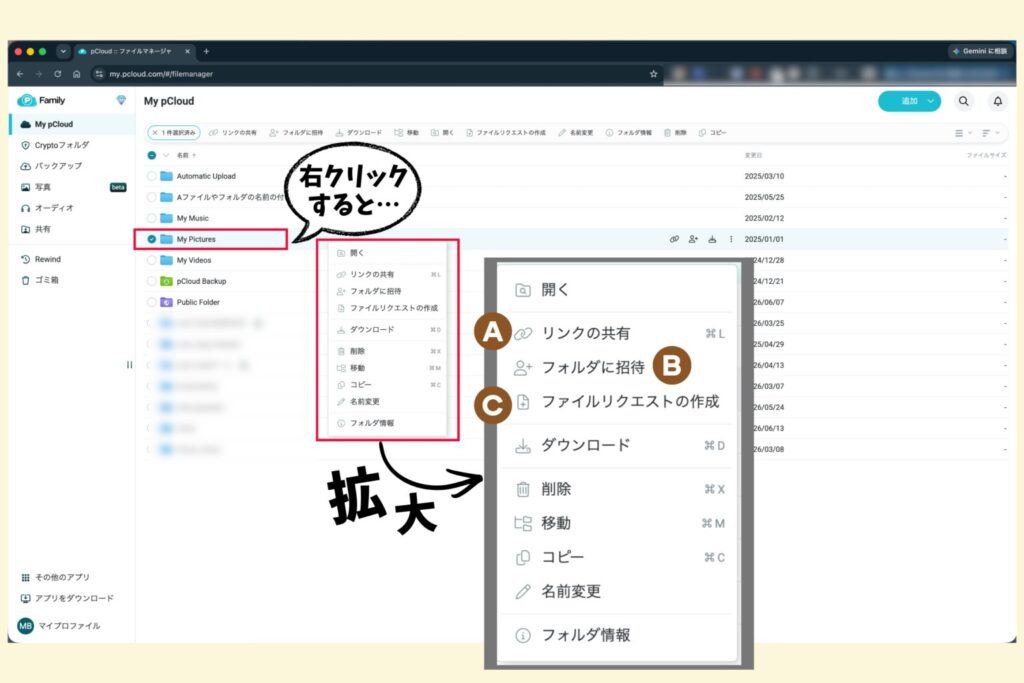Open the notifications bell
Screen dimensions: 1024x683
(x=997, y=101)
